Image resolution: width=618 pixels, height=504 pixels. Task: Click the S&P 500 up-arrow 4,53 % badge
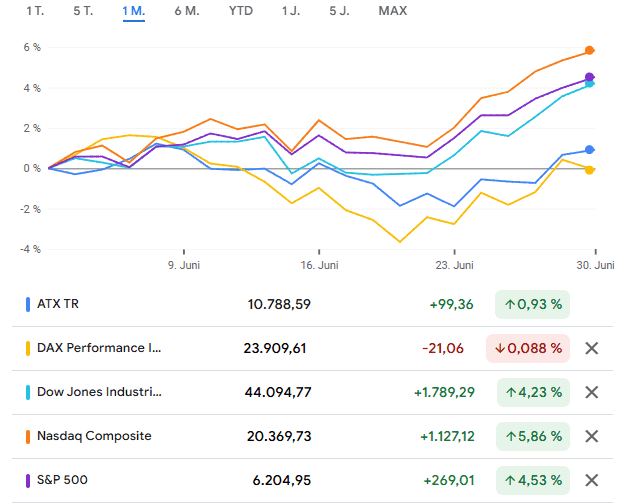533,481
